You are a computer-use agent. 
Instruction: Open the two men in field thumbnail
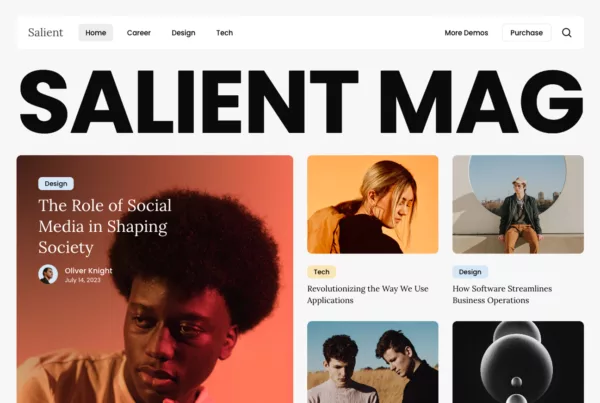point(373,362)
